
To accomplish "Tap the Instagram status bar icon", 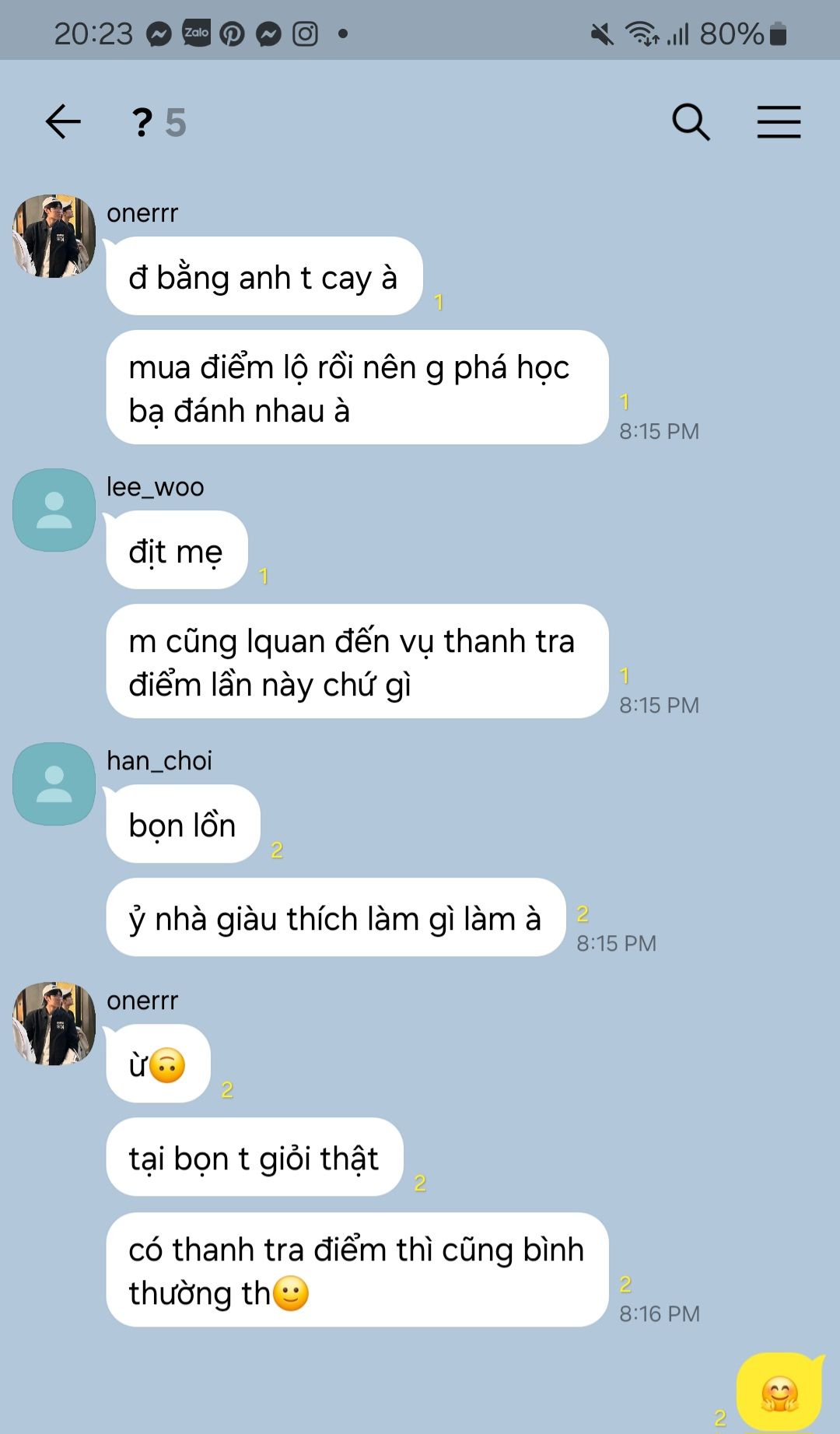I will pyautogui.click(x=305, y=34).
